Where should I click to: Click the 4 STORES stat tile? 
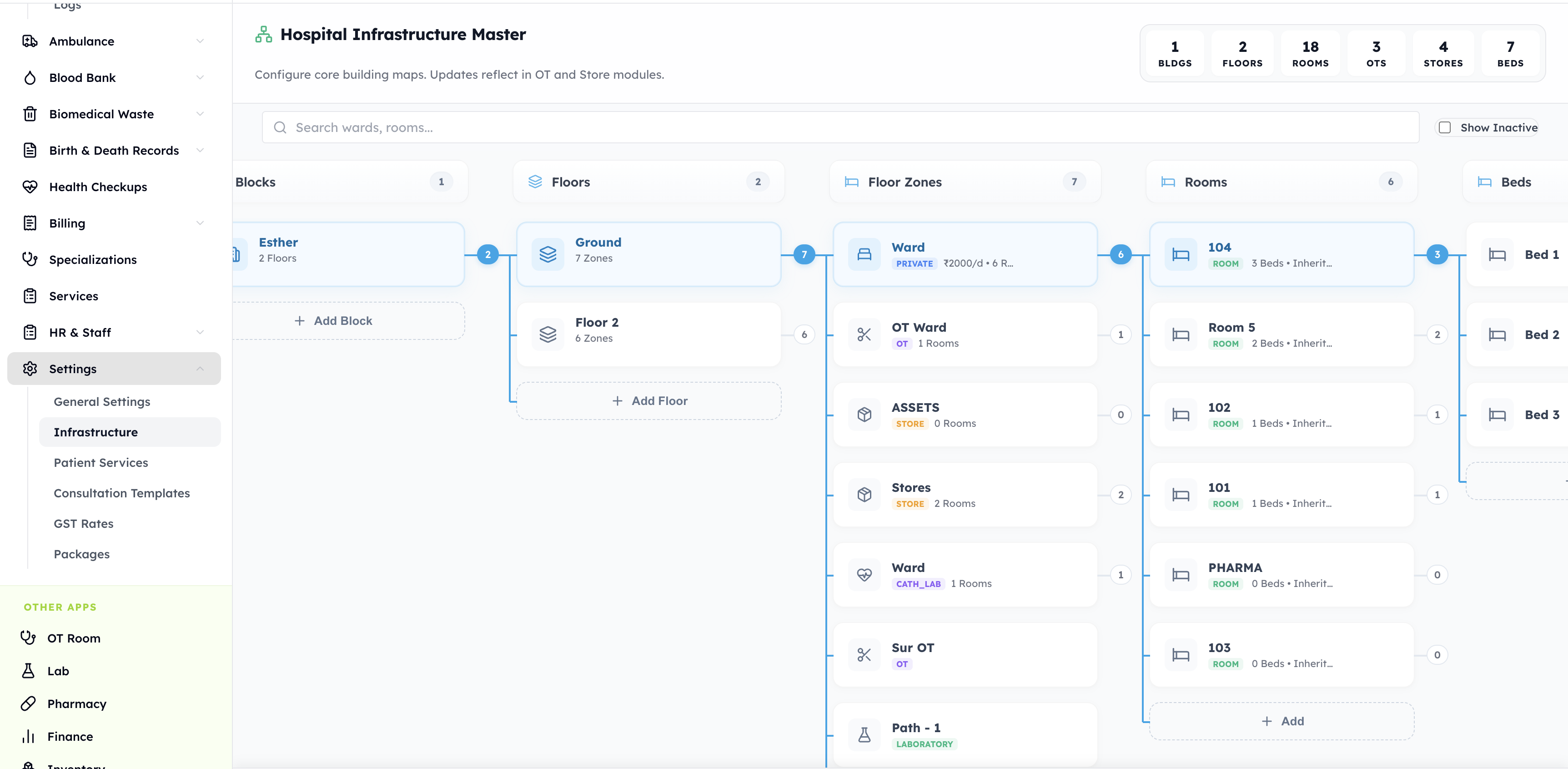pos(1443,54)
